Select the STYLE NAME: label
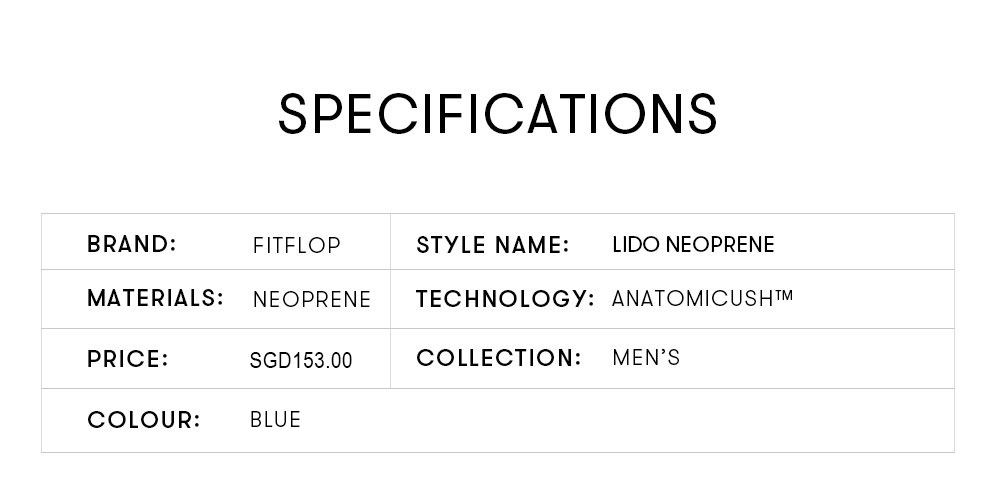Viewport: 1000px width, 496px height. [x=492, y=245]
